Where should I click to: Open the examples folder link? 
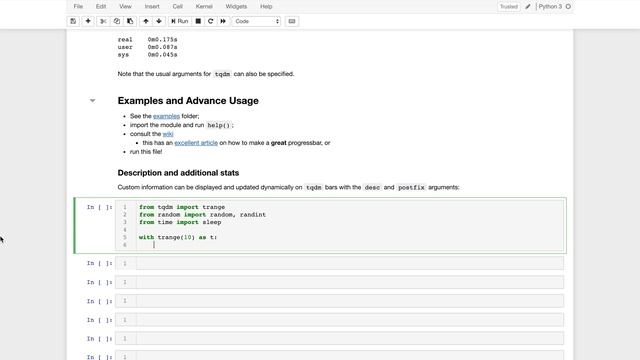[x=166, y=116]
